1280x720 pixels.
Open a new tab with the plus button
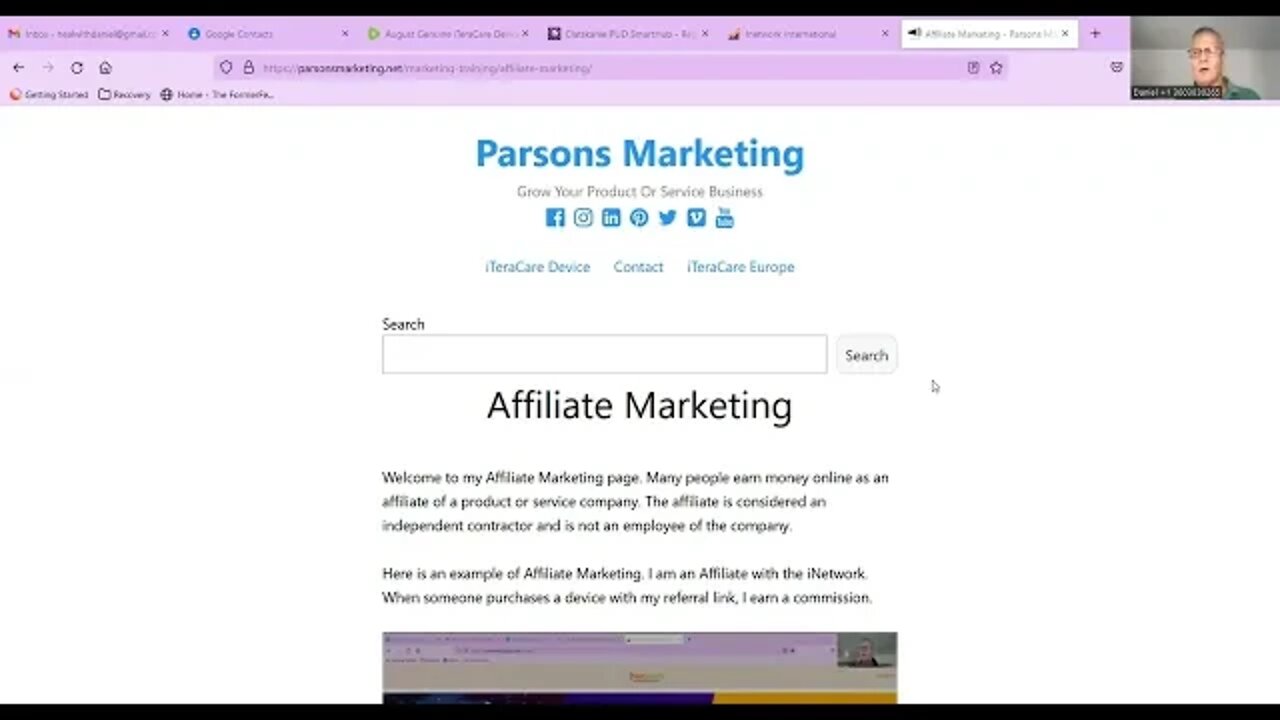pos(1095,34)
